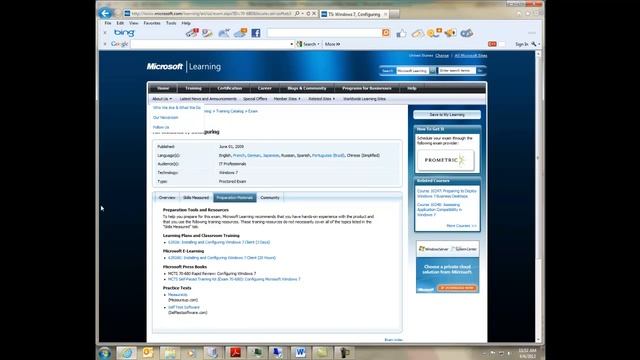Image resolution: width=640 pixels, height=360 pixels.
Task: Click the Microsoft Learning logo
Action: coord(184,67)
